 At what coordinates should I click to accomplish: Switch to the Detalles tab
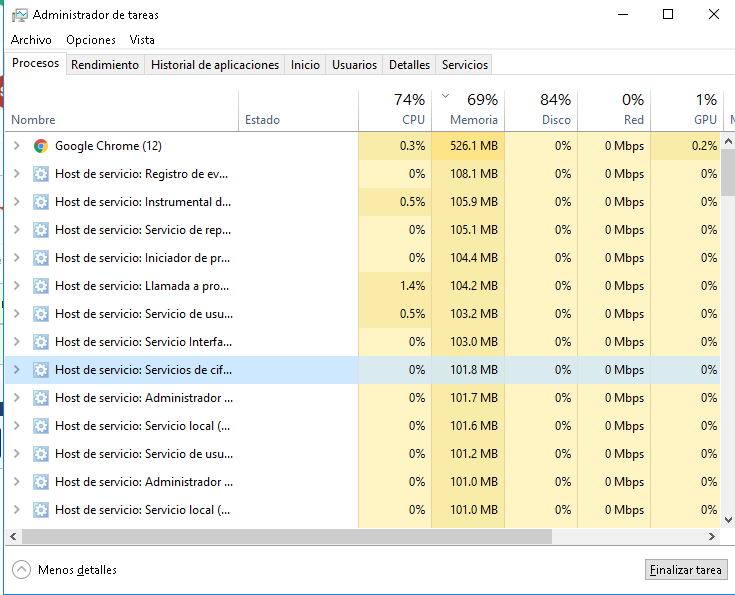[409, 65]
